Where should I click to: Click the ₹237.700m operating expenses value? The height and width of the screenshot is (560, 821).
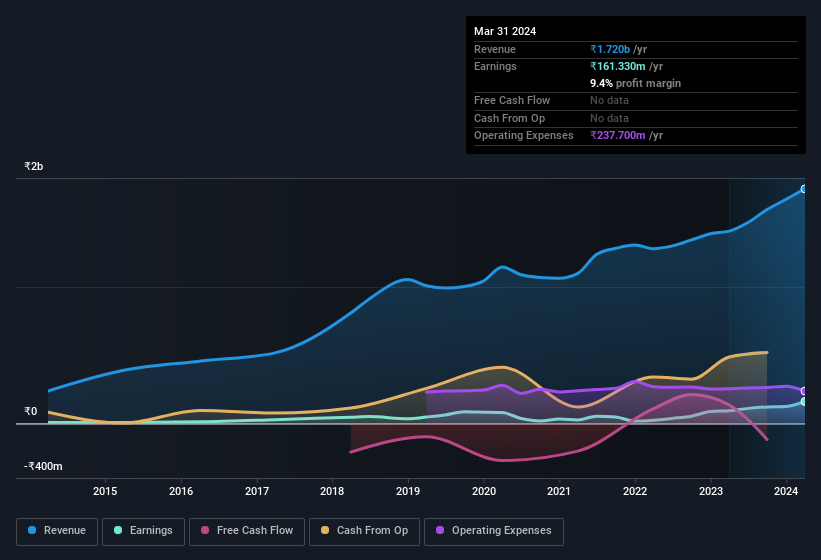618,136
